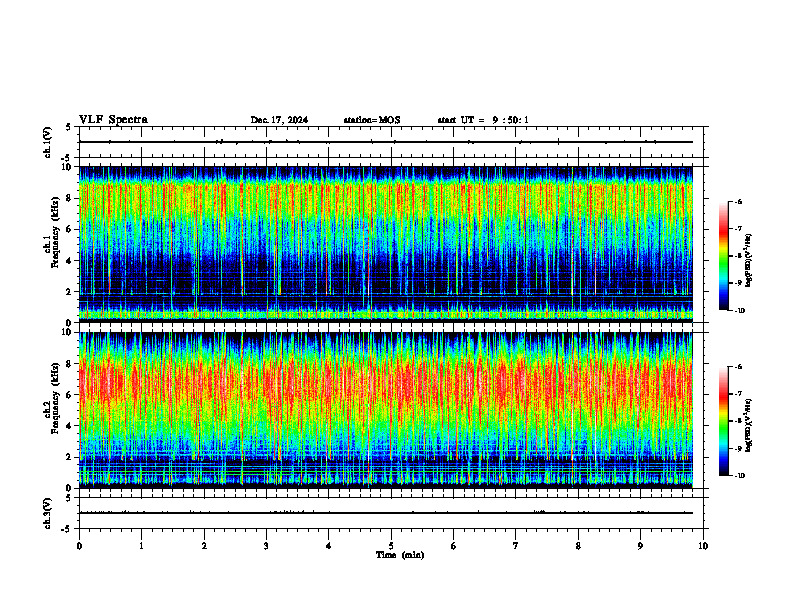
Task: Click the ch.2 colorbar log(PSD) label
Action: (749, 425)
